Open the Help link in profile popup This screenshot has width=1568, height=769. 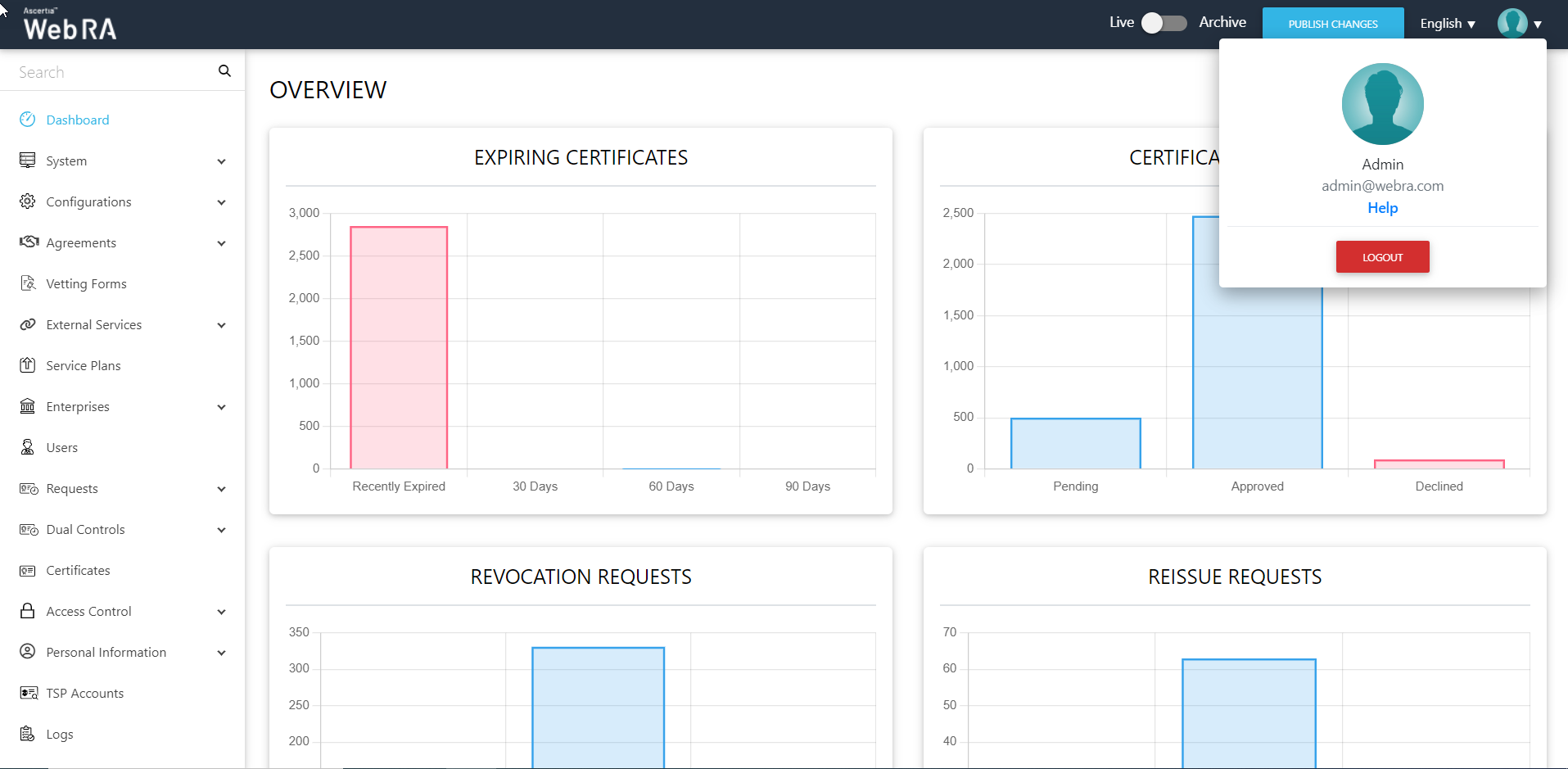[x=1382, y=208]
